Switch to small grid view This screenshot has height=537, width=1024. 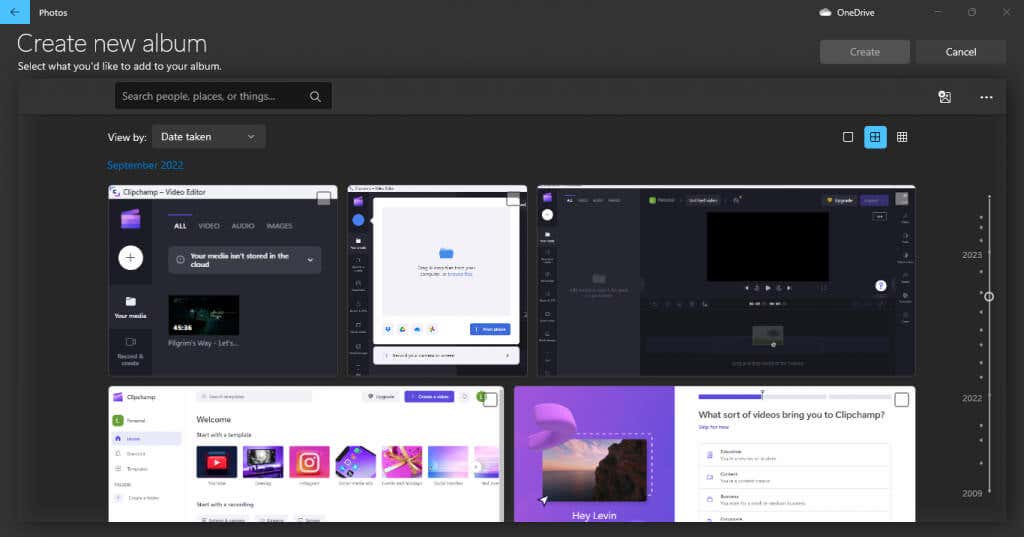902,137
